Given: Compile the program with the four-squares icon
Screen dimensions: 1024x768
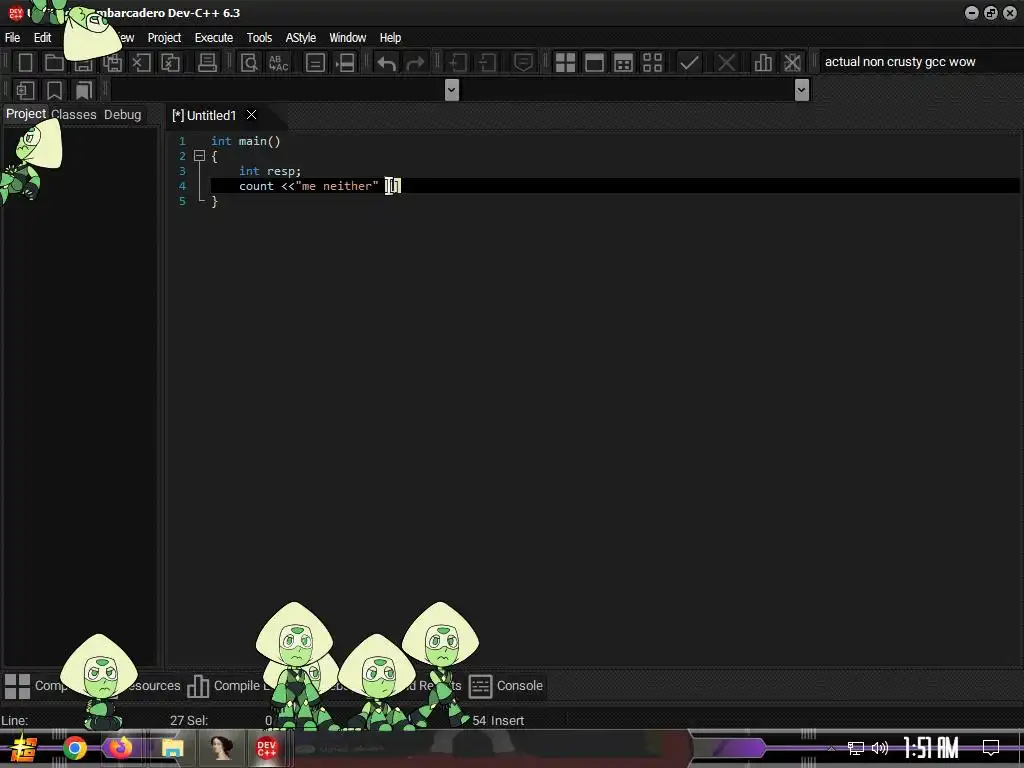Looking at the screenshot, I should coord(565,63).
